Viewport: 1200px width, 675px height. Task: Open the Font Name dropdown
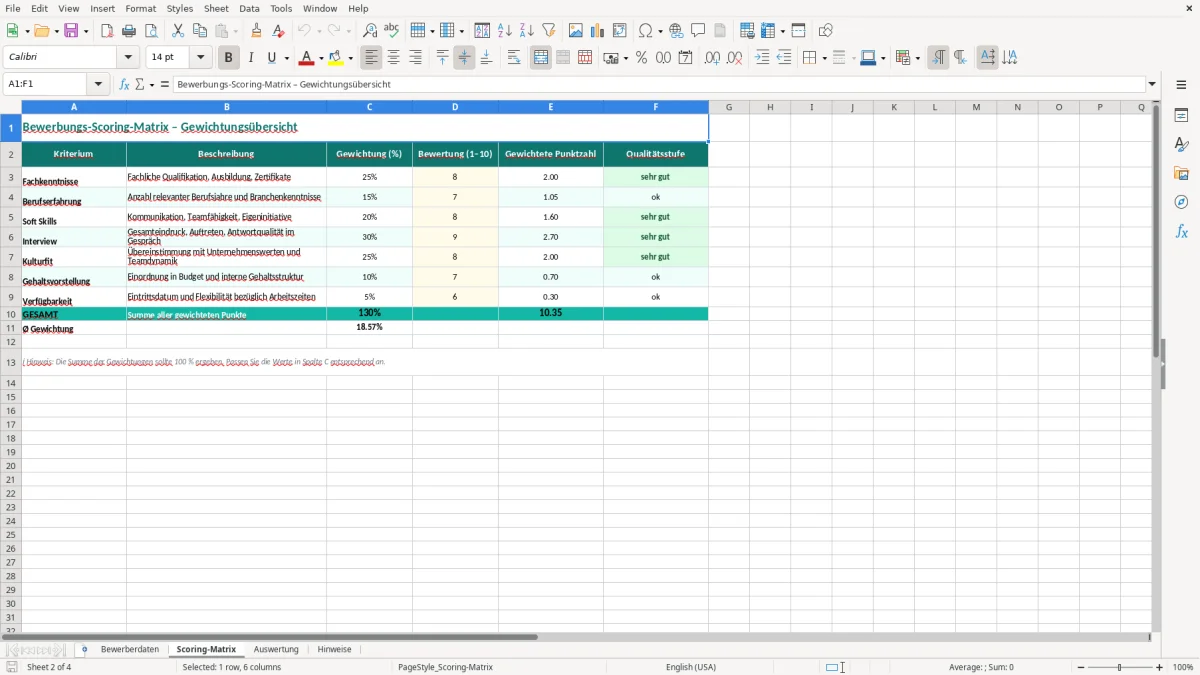128,58
